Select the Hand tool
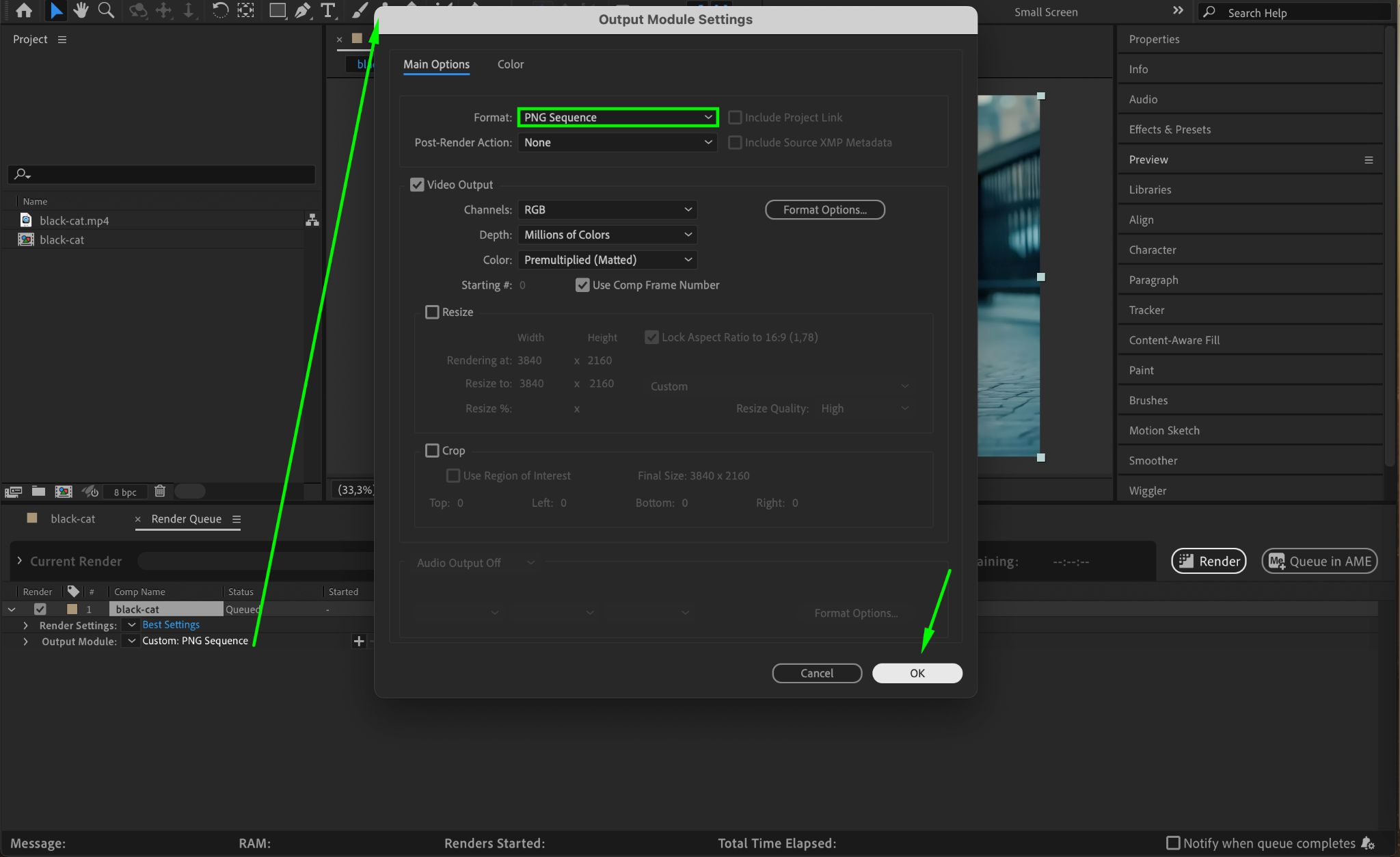Screen dimensions: 1400x857 point(81,10)
